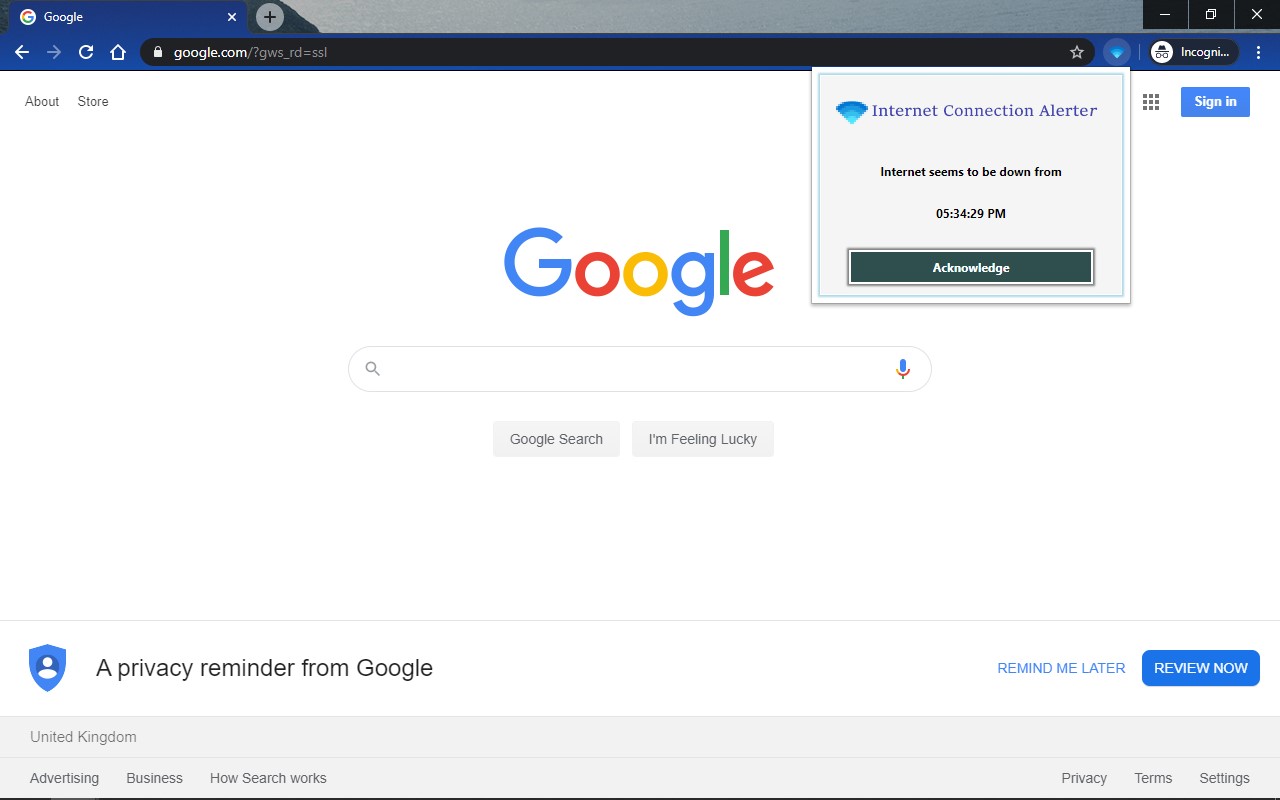Viewport: 1280px width, 800px height.
Task: Bookmark this page with the star icon
Action: (1077, 52)
